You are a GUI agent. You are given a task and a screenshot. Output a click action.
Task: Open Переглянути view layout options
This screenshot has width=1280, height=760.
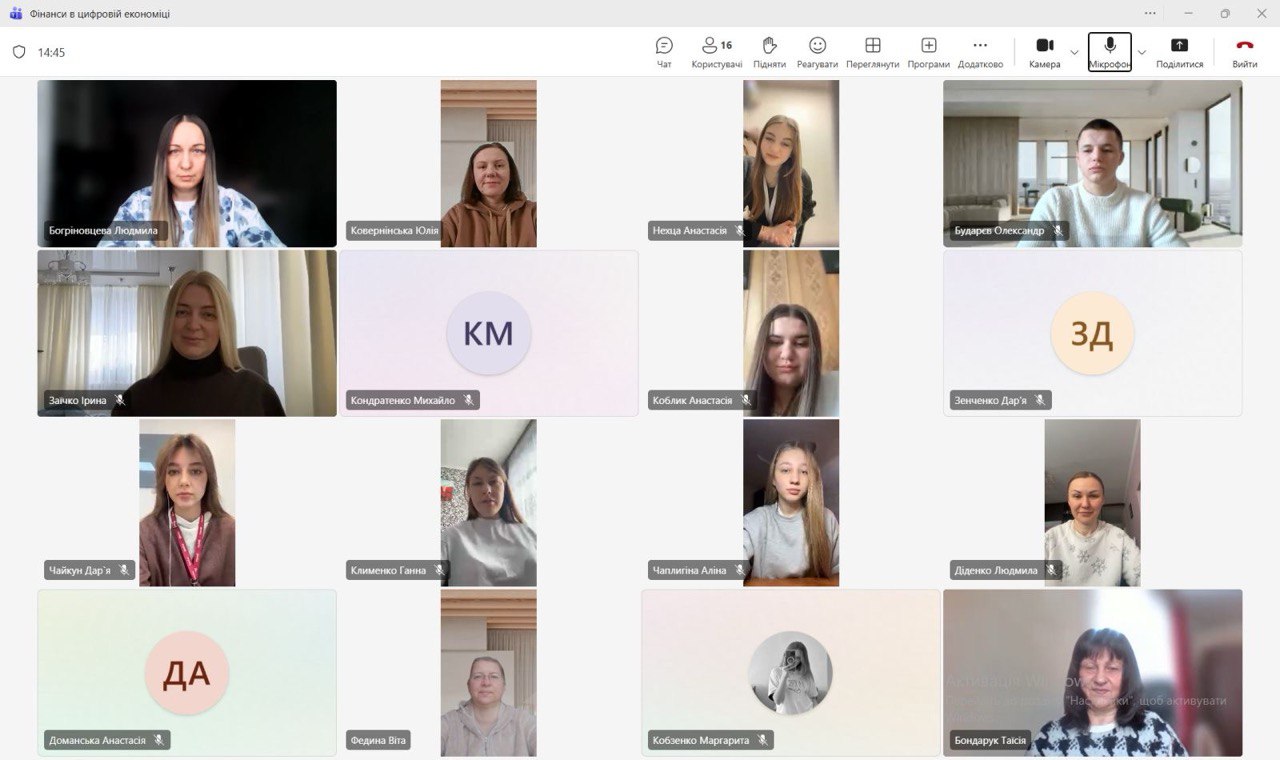pos(872,52)
